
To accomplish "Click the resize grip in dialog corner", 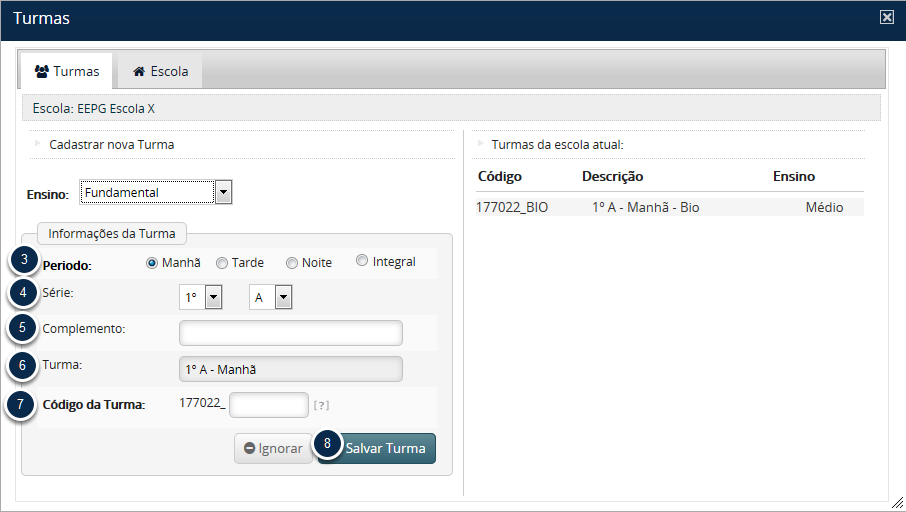I will coord(897,503).
